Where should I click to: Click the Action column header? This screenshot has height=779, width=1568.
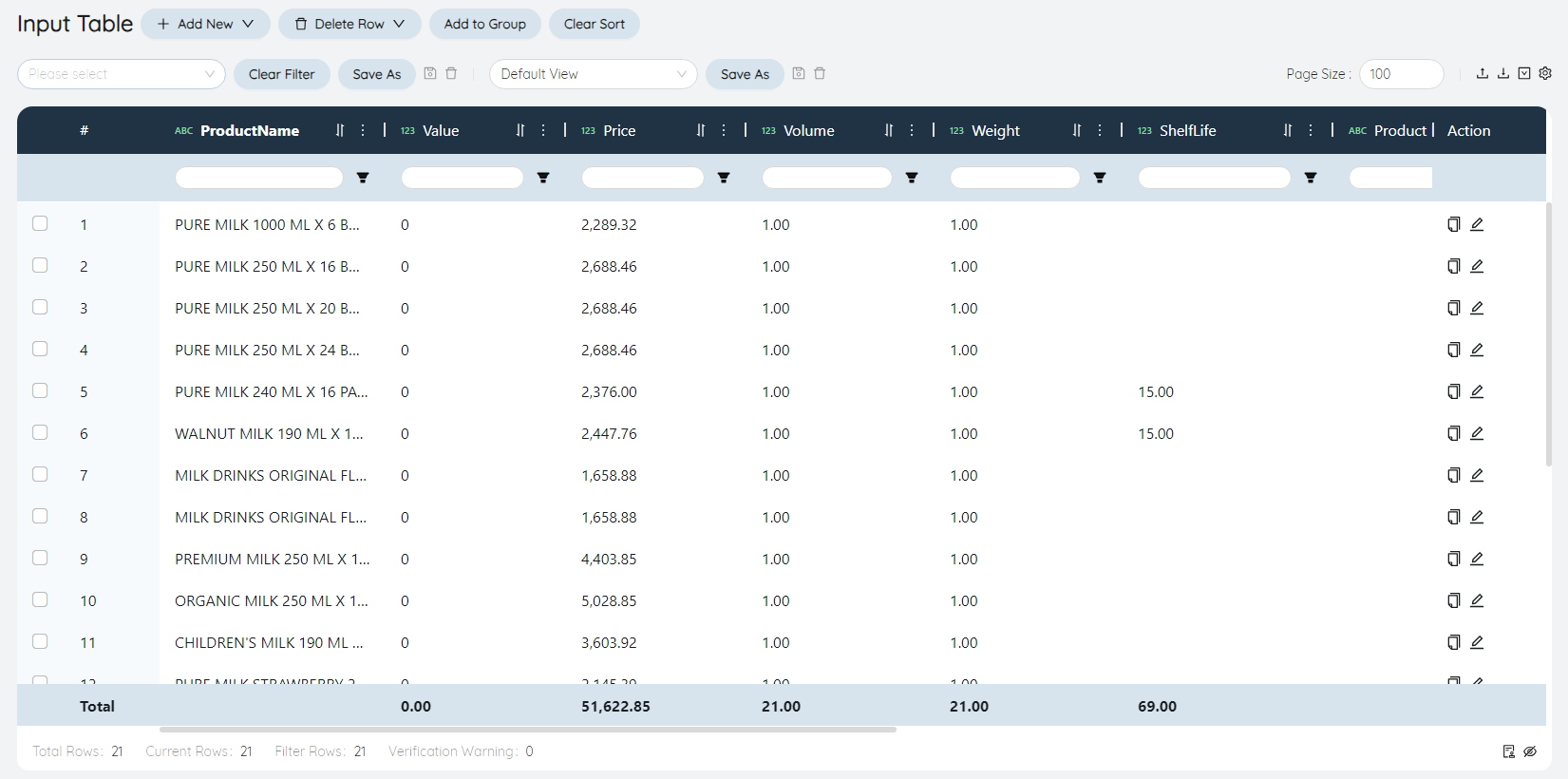click(1468, 130)
